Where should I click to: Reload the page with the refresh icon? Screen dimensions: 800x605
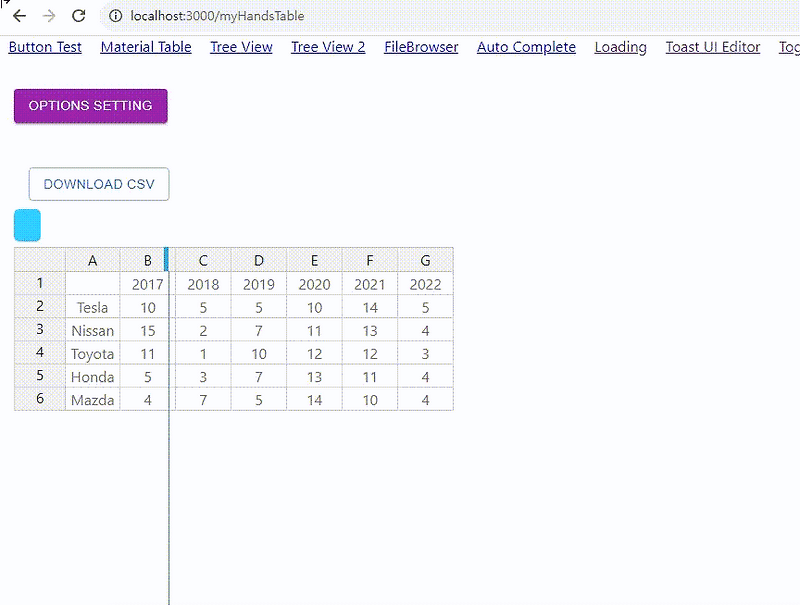coord(79,16)
